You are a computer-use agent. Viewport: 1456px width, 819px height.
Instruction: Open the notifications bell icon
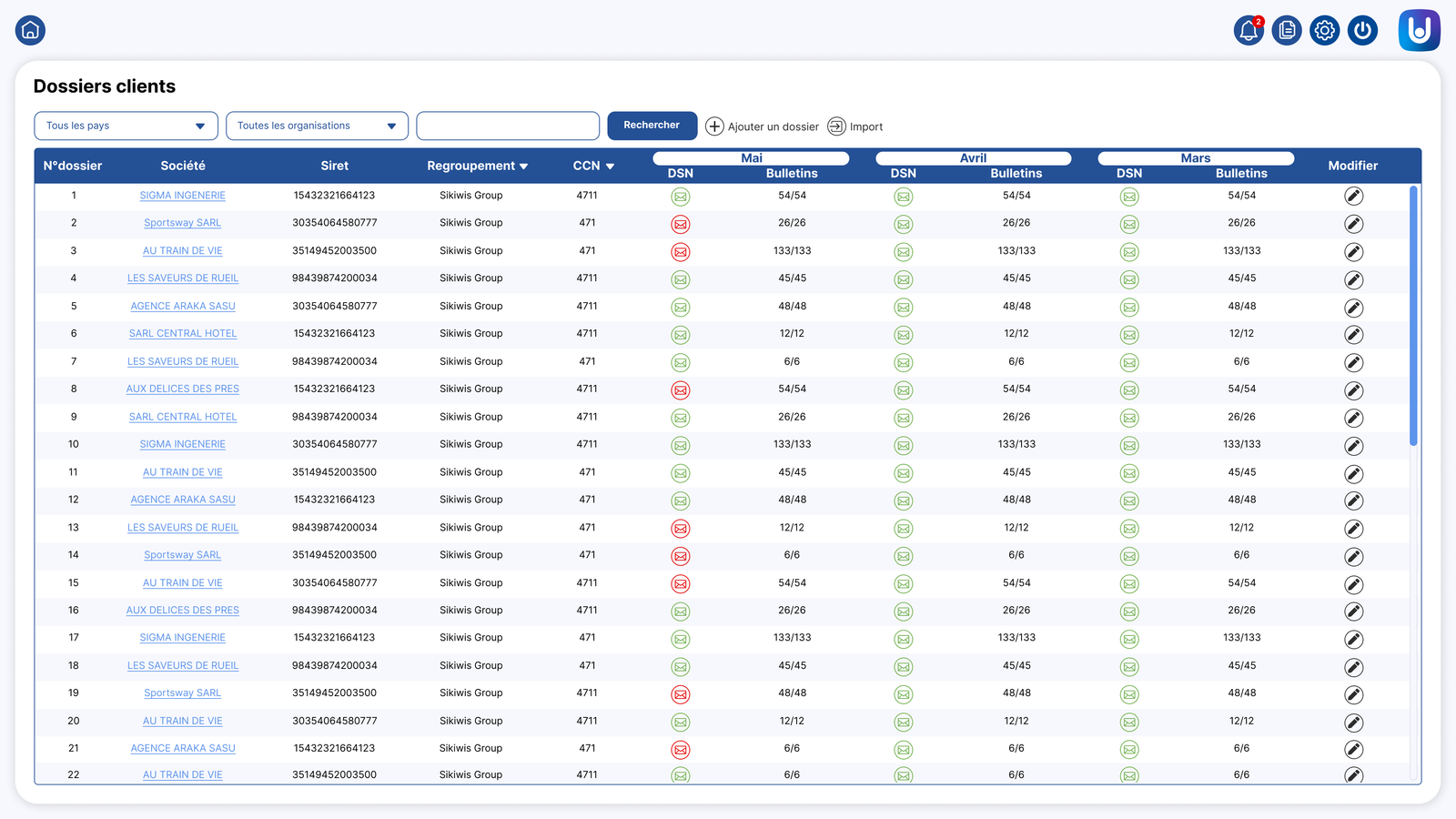[x=1249, y=30]
